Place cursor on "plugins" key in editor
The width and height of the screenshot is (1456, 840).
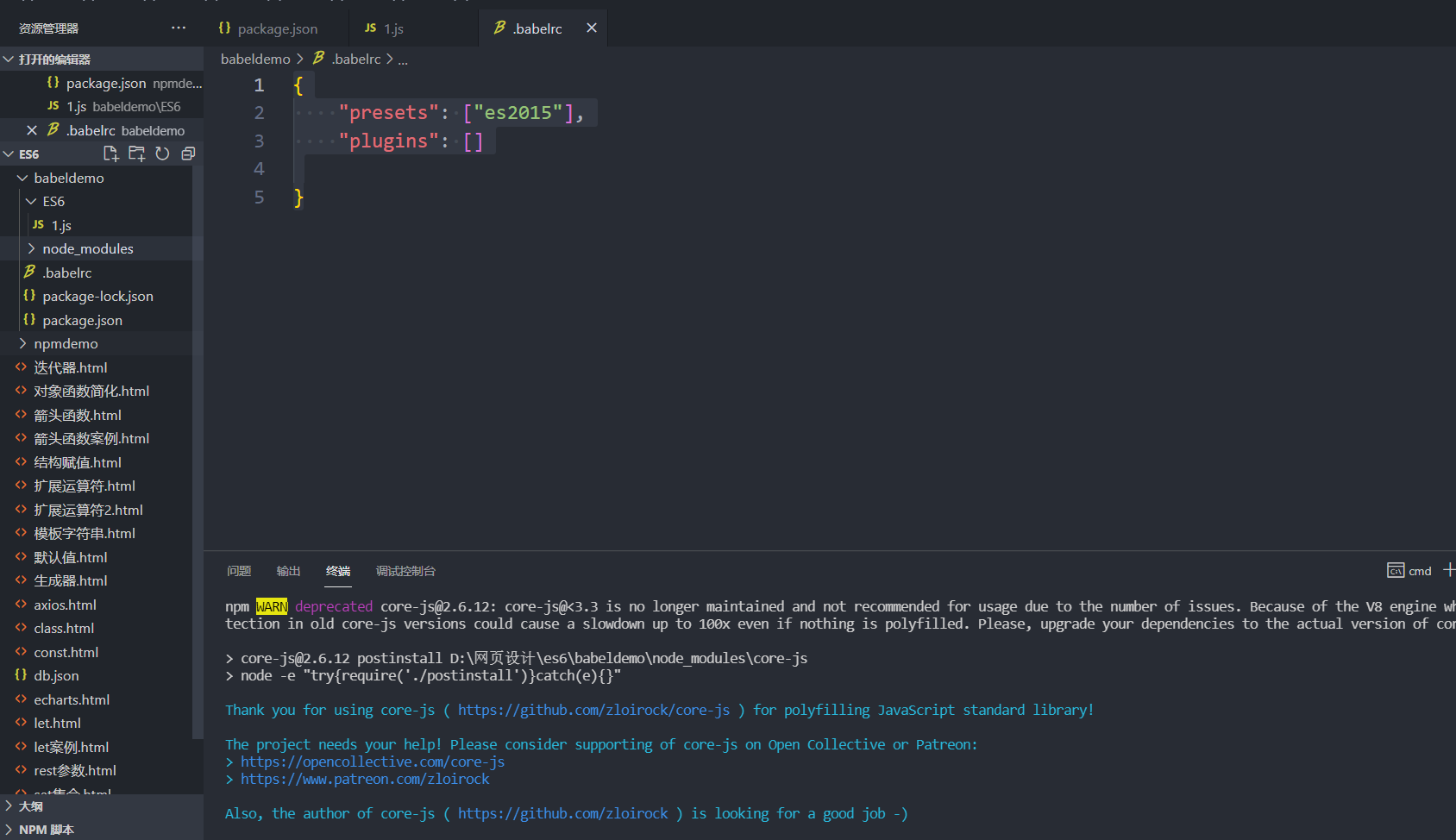coord(388,141)
